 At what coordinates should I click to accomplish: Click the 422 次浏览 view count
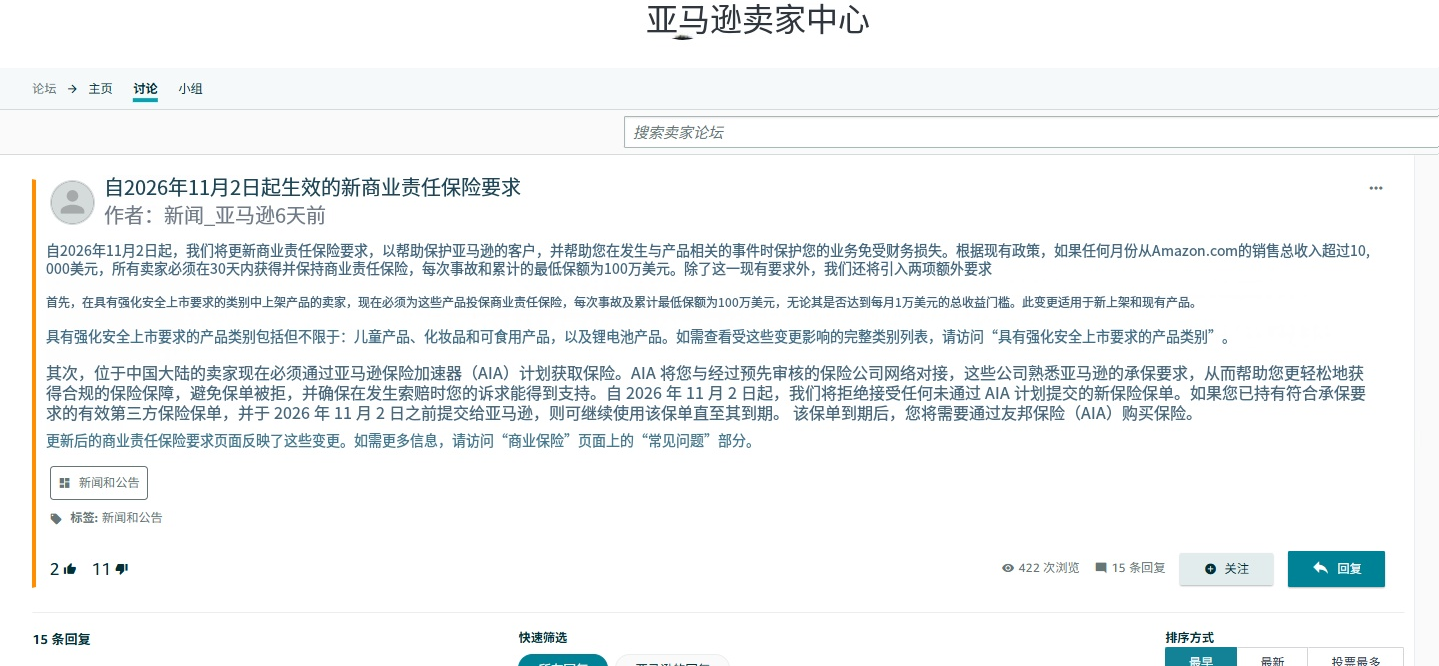pyautogui.click(x=1049, y=568)
